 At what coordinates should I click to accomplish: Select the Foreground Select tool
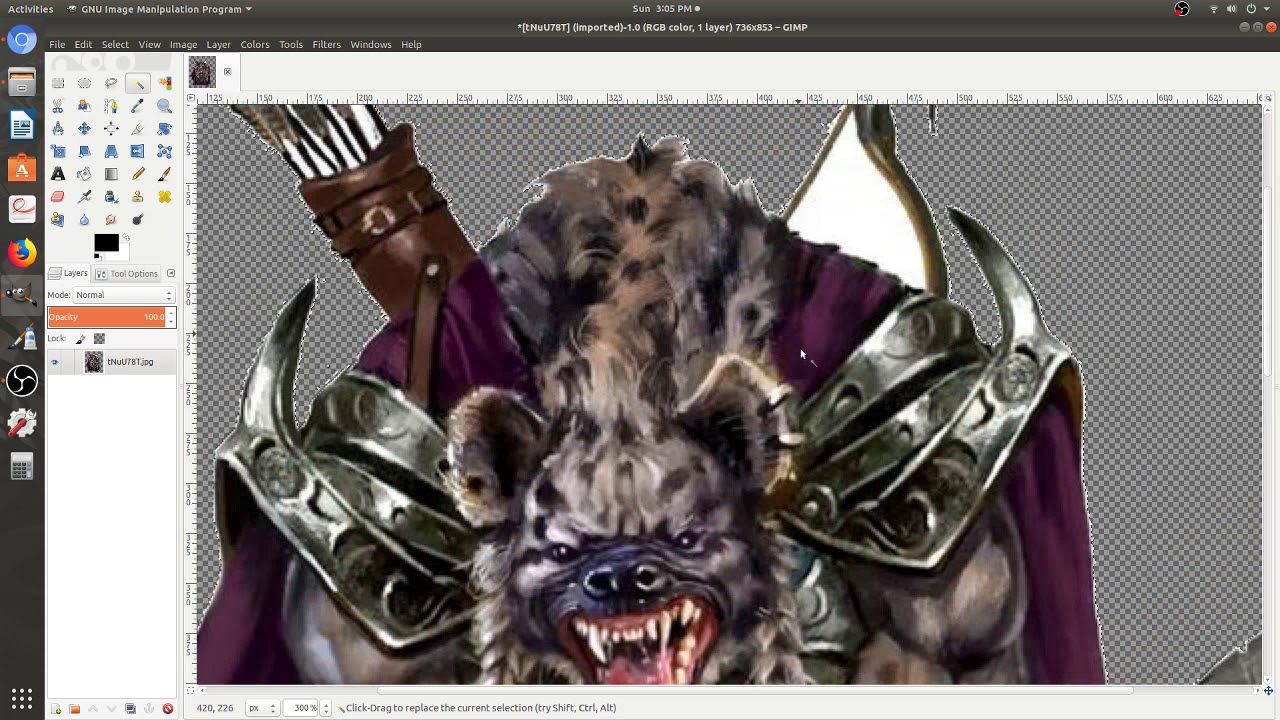(84, 106)
